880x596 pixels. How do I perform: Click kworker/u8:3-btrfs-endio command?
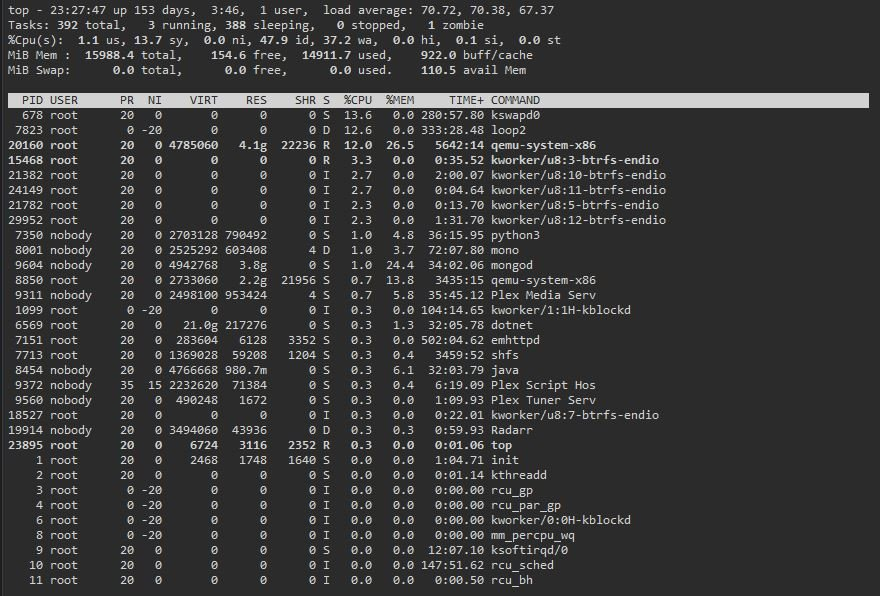tap(575, 160)
